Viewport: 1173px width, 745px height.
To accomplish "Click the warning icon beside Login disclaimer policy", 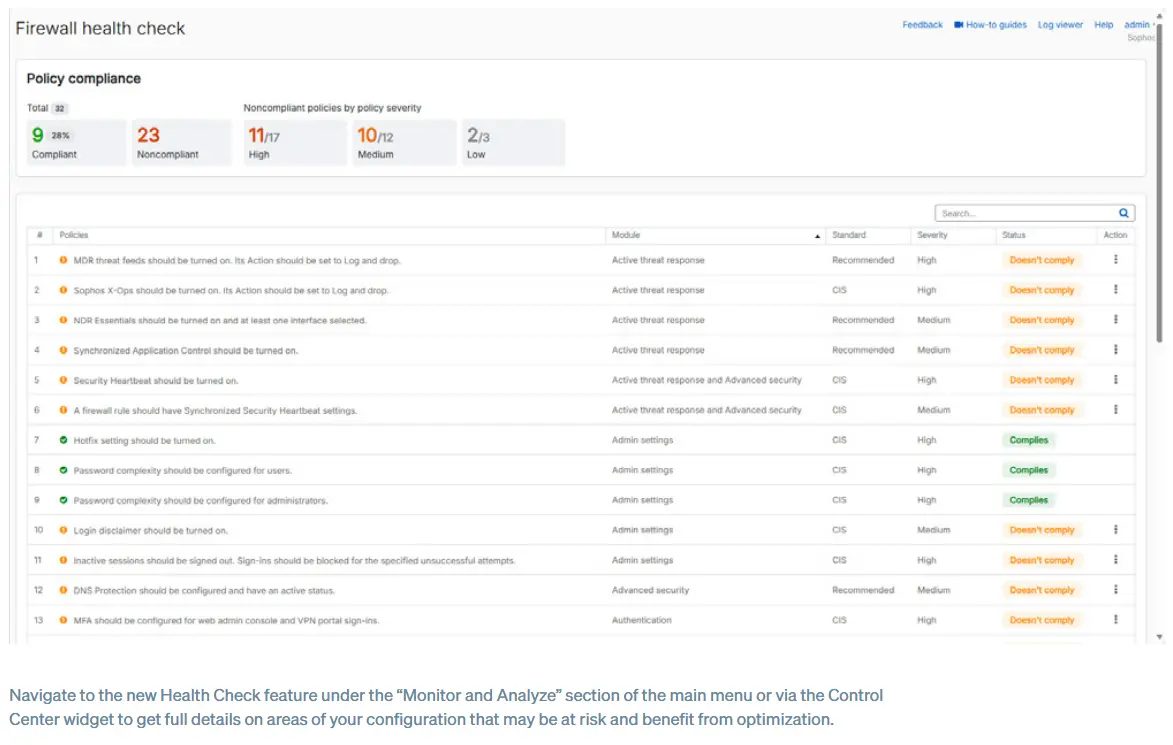I will 63,530.
